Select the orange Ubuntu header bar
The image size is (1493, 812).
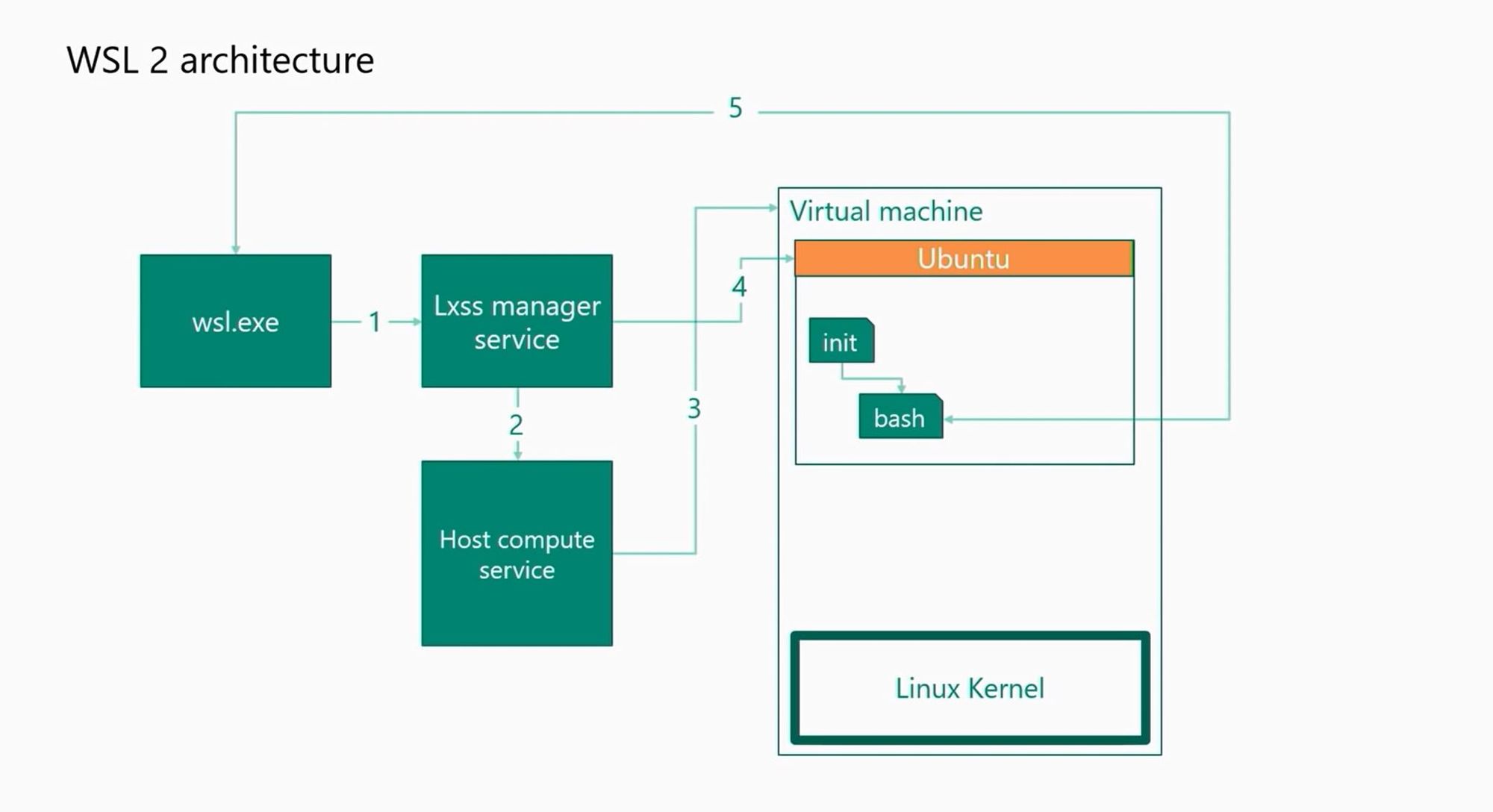(x=964, y=258)
